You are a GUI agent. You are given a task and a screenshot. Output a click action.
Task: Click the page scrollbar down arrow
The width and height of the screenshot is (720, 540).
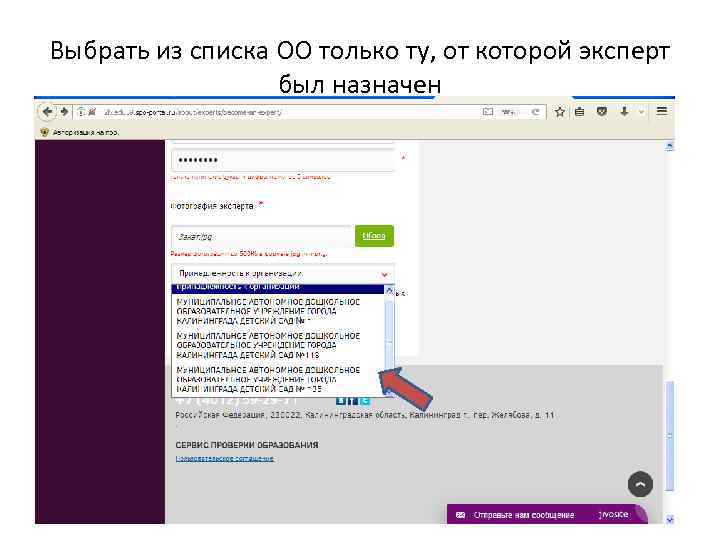pos(669,519)
